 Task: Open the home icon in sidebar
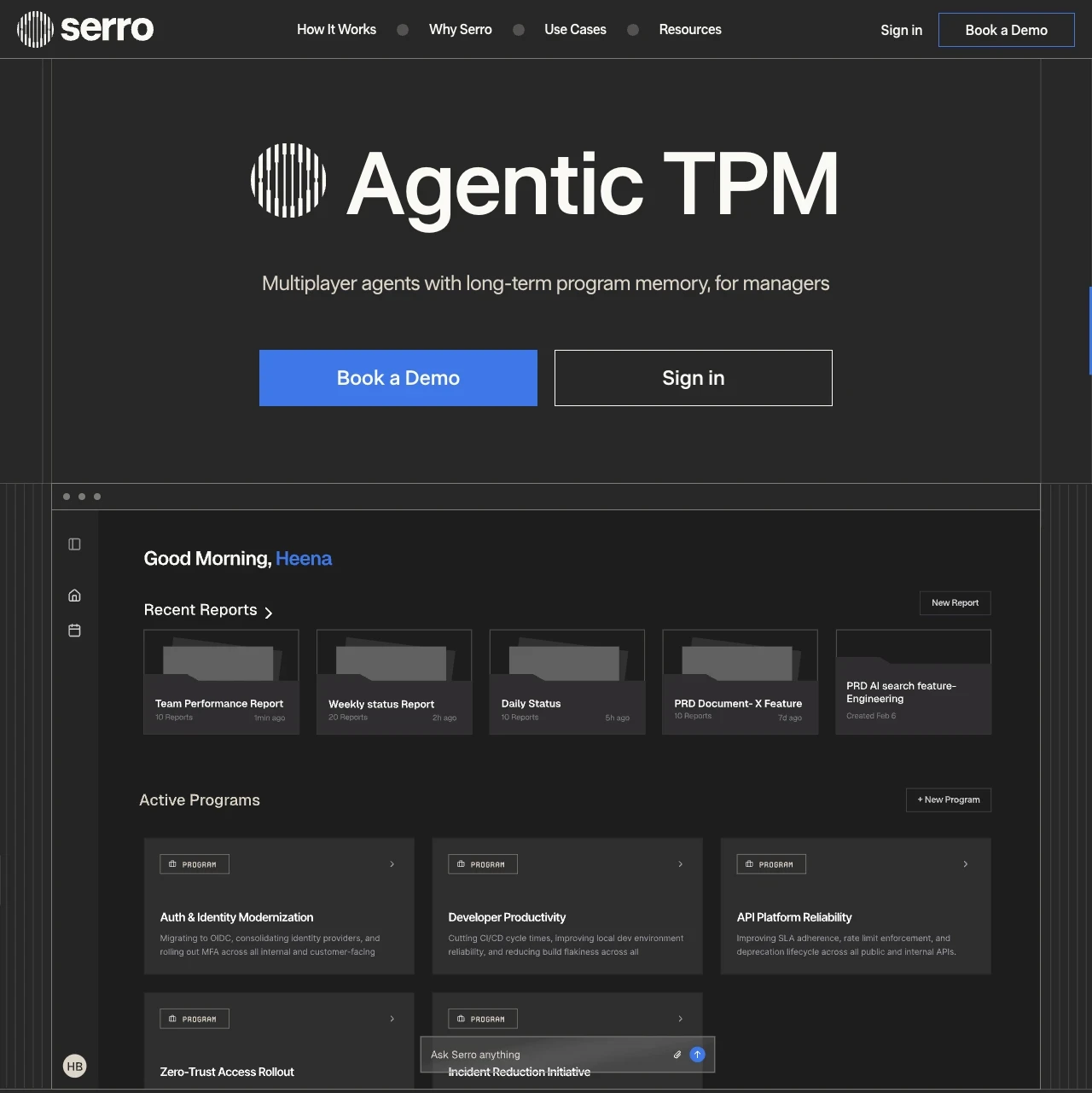pyautogui.click(x=74, y=596)
